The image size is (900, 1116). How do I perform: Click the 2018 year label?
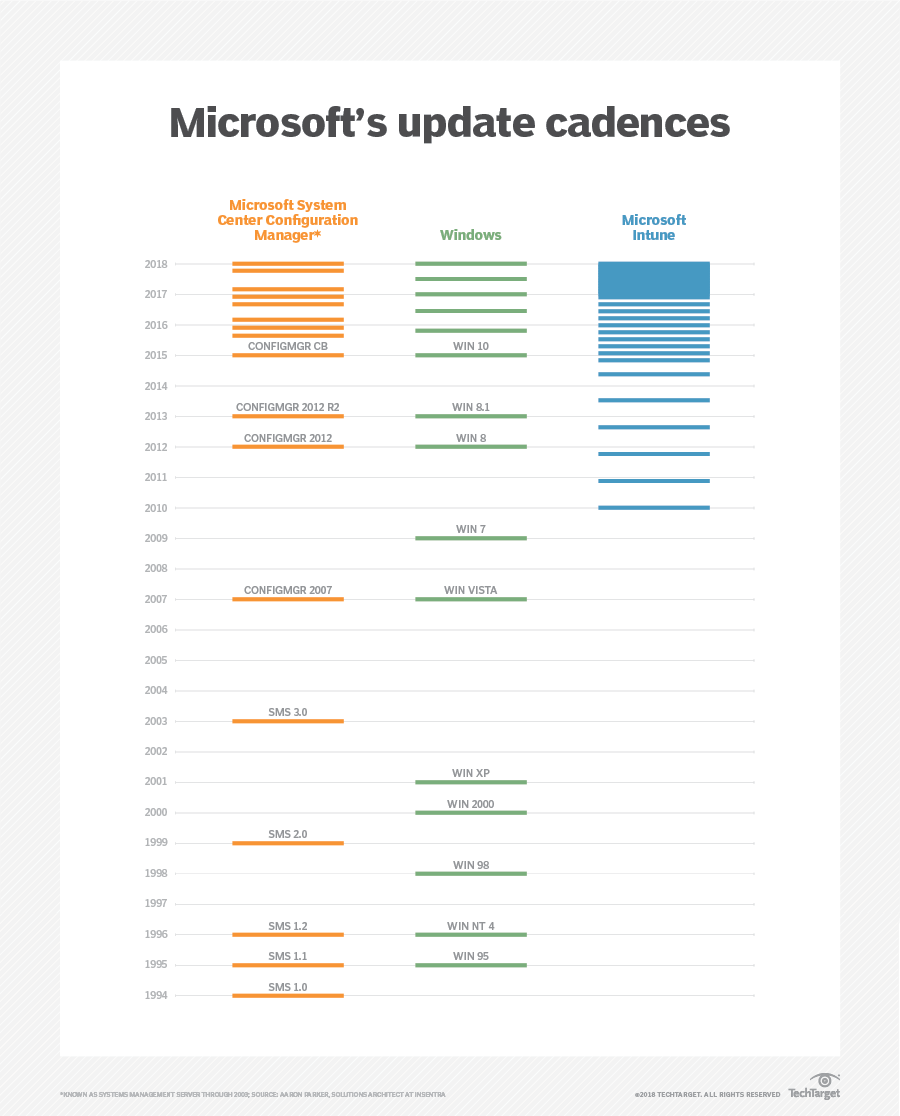[155, 264]
